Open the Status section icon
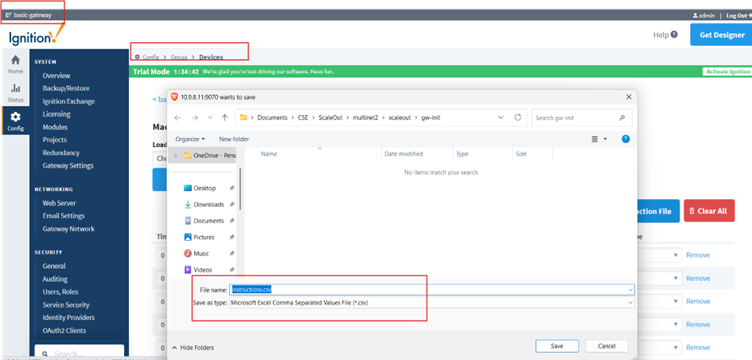 point(15,88)
